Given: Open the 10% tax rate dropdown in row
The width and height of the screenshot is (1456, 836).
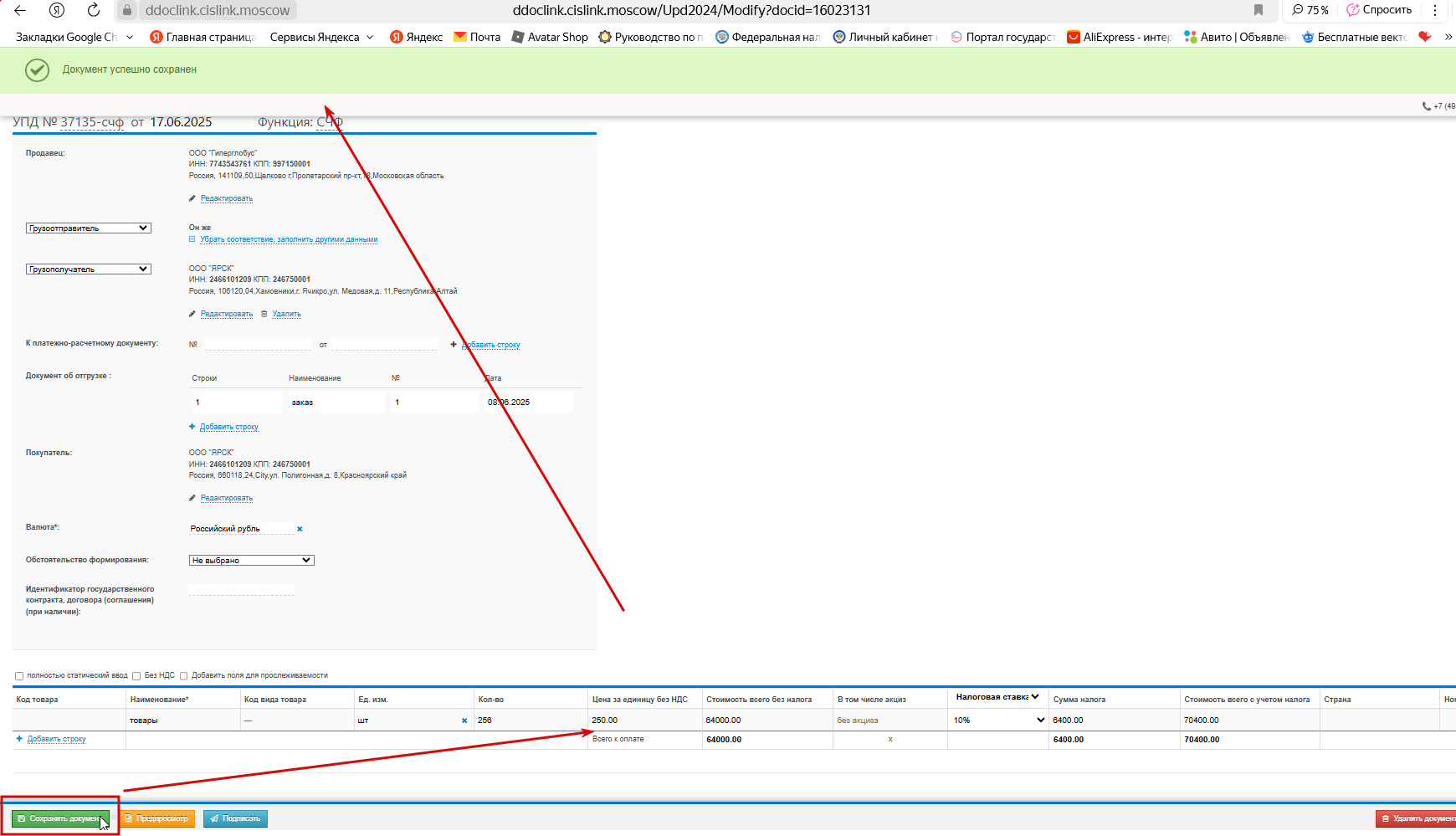Looking at the screenshot, I should (998, 721).
